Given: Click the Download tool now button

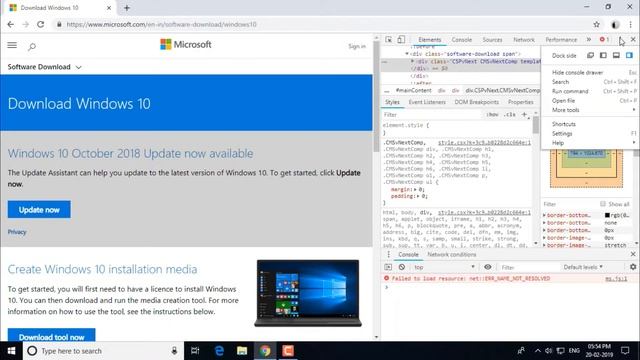Looking at the screenshot, I should click(x=51, y=336).
